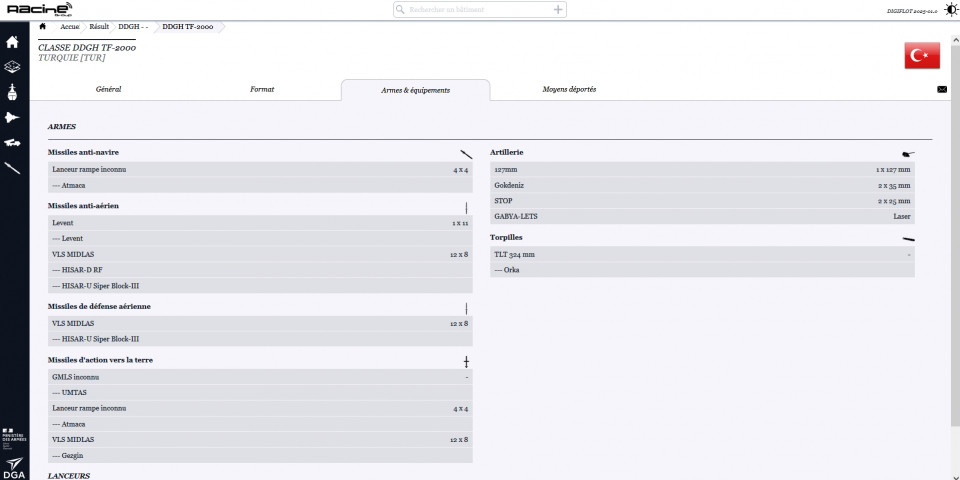Click the vertical page scrollbar
Screen dimensions: 960x480
click(954, 250)
